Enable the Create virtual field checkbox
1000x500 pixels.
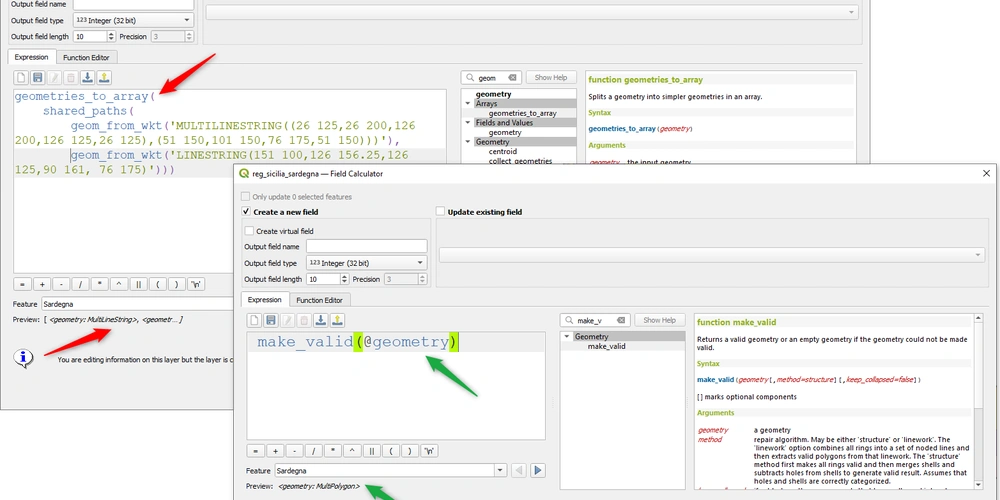[x=250, y=231]
